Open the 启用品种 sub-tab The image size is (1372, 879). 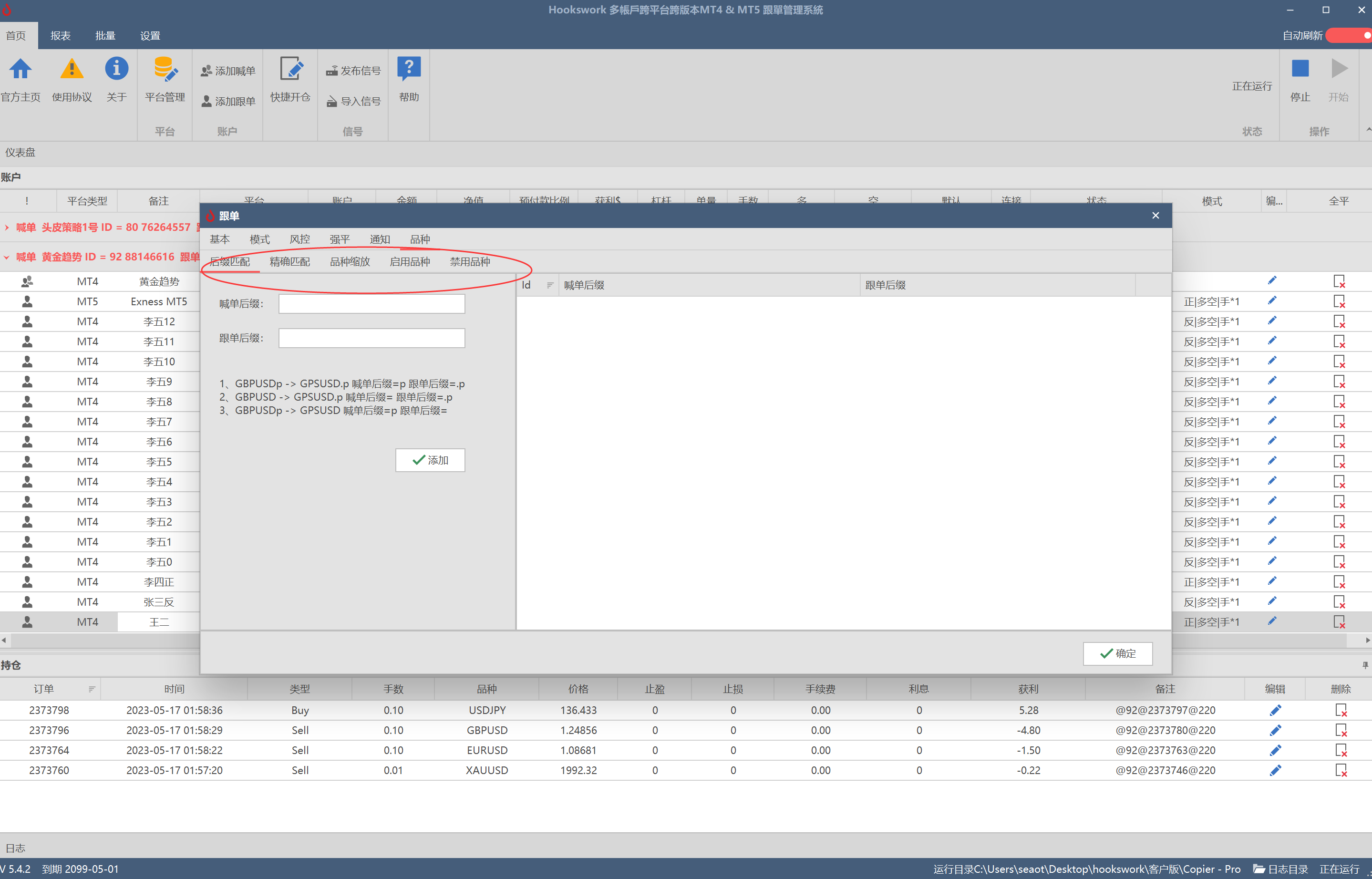tap(410, 261)
